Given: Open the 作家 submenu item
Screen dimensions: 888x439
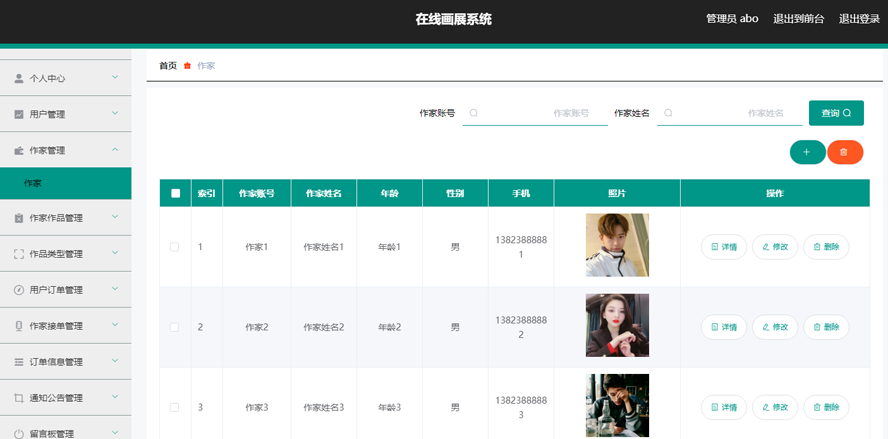Looking at the screenshot, I should (33, 183).
